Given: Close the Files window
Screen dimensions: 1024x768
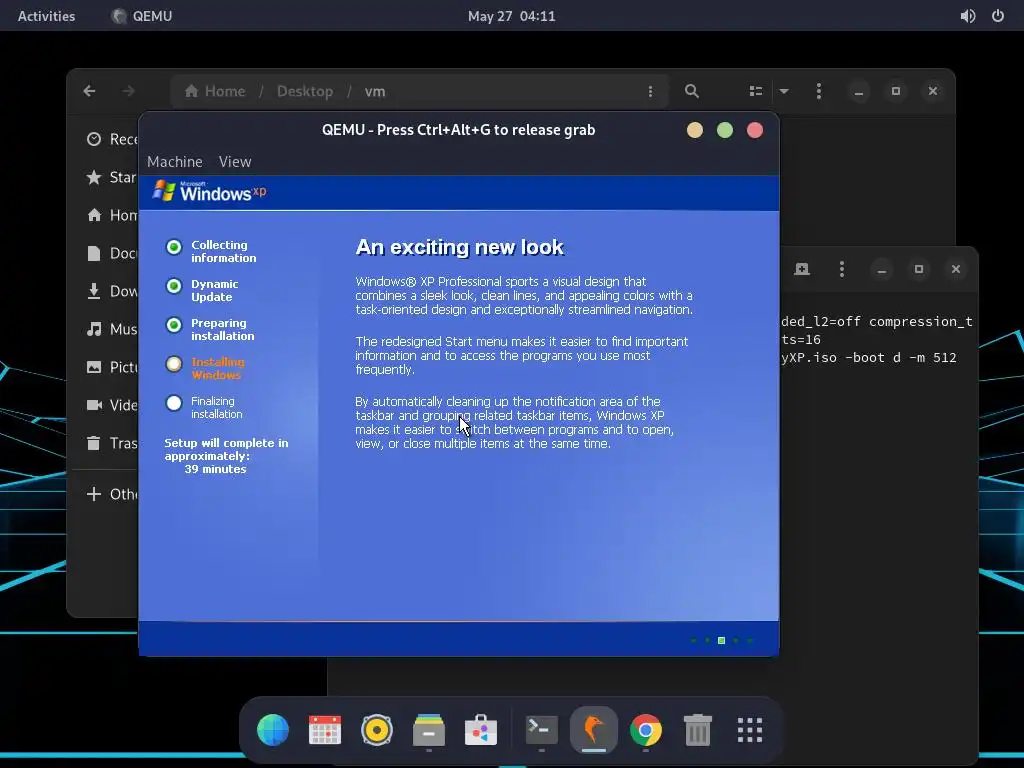Looking at the screenshot, I should [933, 91].
